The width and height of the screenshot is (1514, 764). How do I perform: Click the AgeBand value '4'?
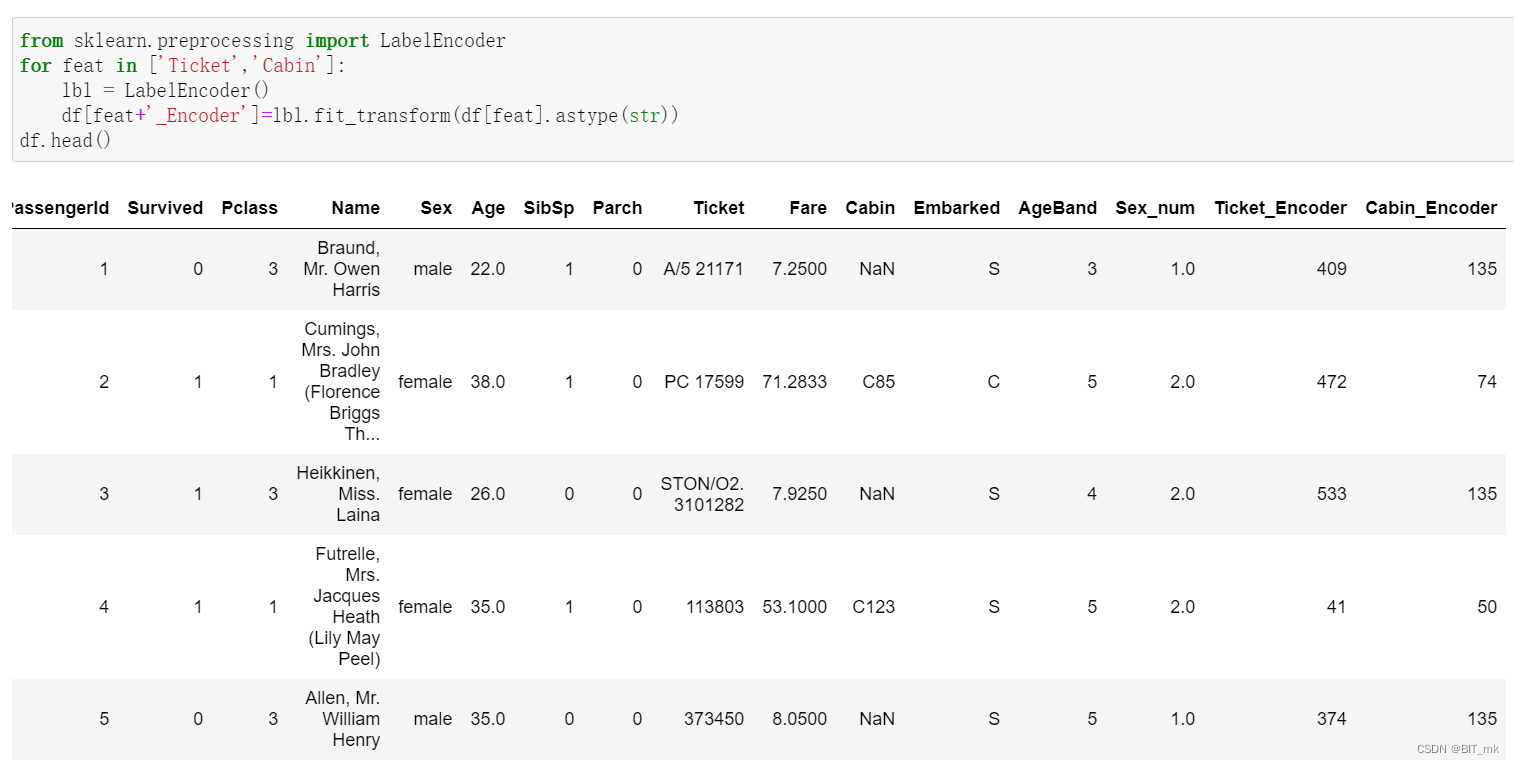coord(1092,494)
